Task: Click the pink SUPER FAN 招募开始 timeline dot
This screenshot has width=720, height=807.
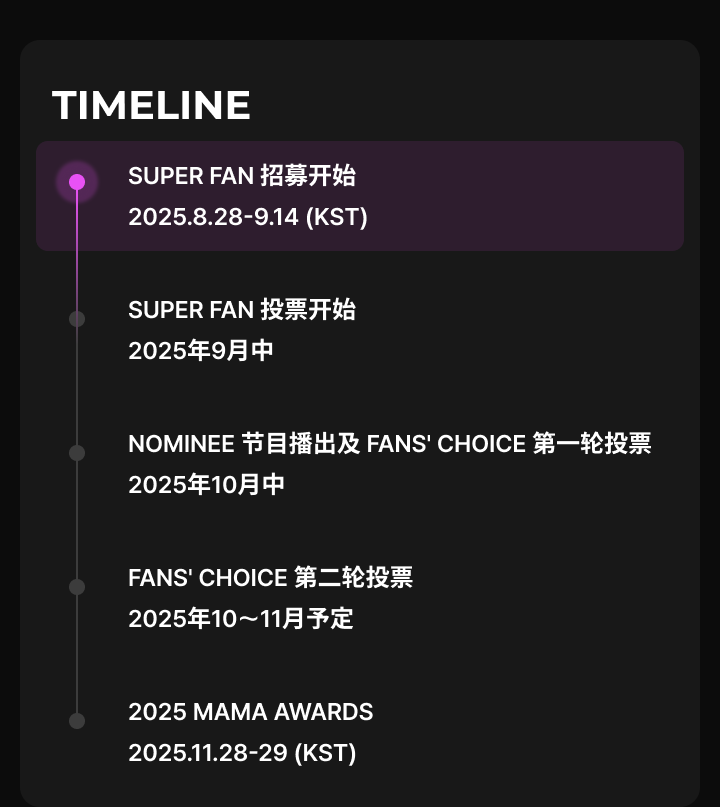Action: pyautogui.click(x=77, y=182)
